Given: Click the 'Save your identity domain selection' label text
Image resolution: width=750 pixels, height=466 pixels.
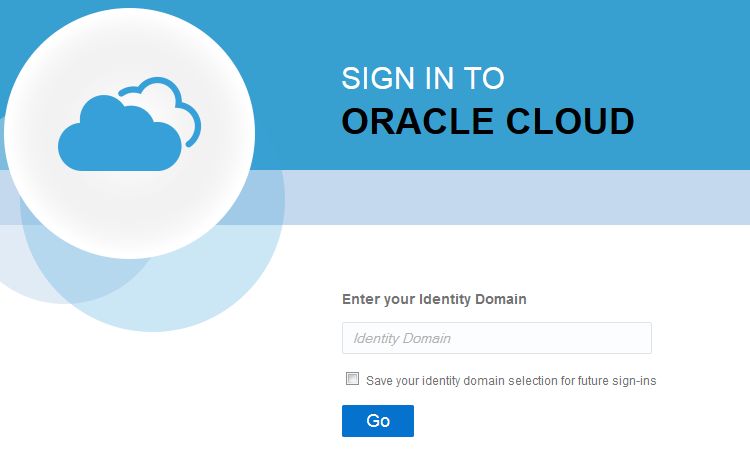Looking at the screenshot, I should tap(511, 381).
